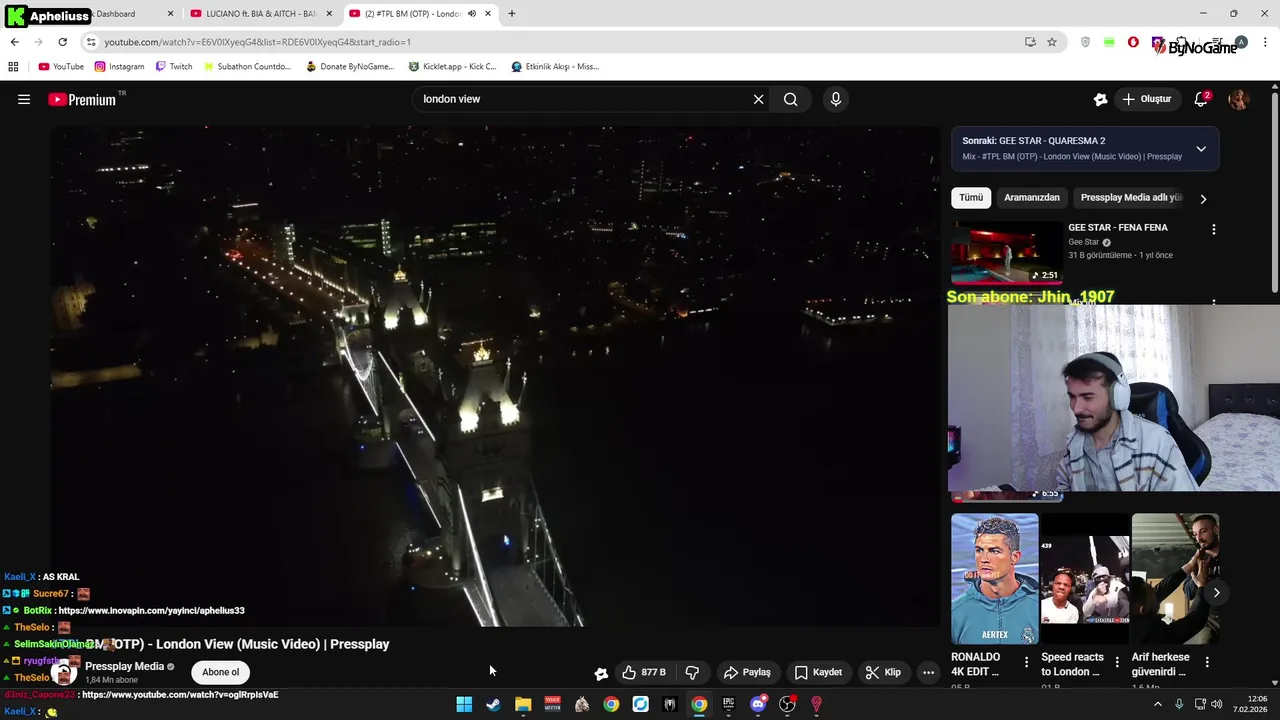
Task: Show more filter chips arrow
Action: 1203,198
